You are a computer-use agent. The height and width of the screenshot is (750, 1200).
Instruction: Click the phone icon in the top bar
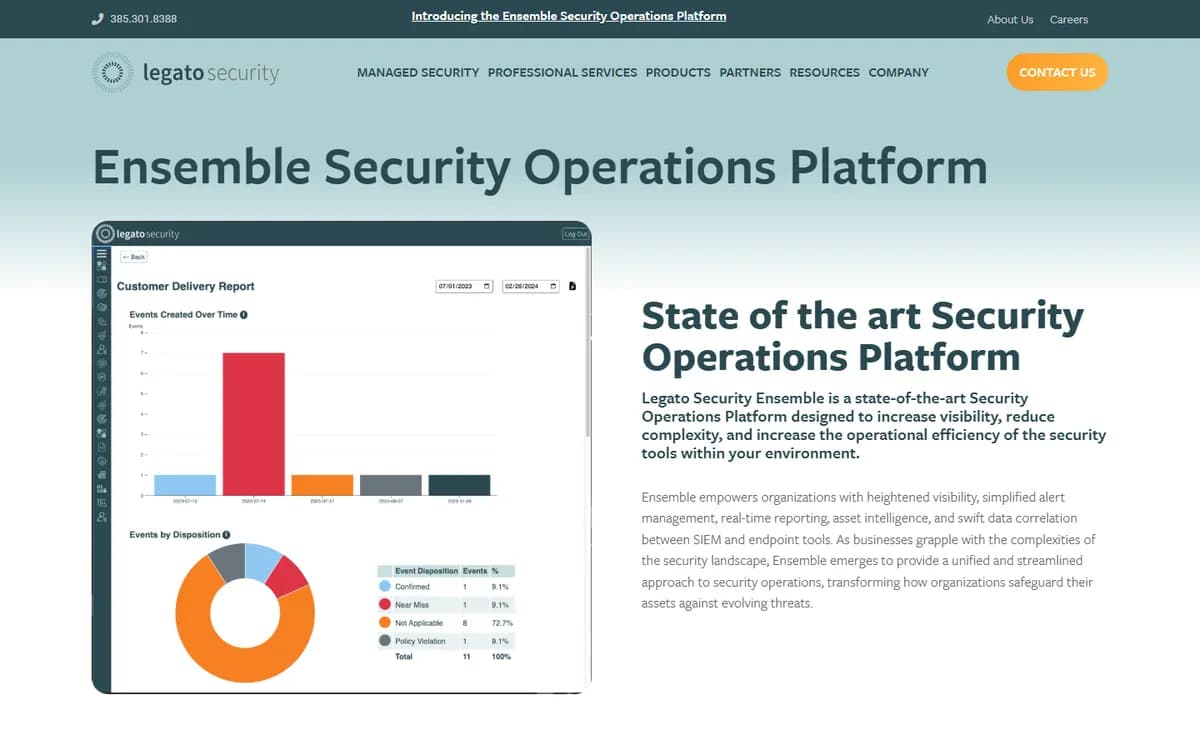point(97,19)
